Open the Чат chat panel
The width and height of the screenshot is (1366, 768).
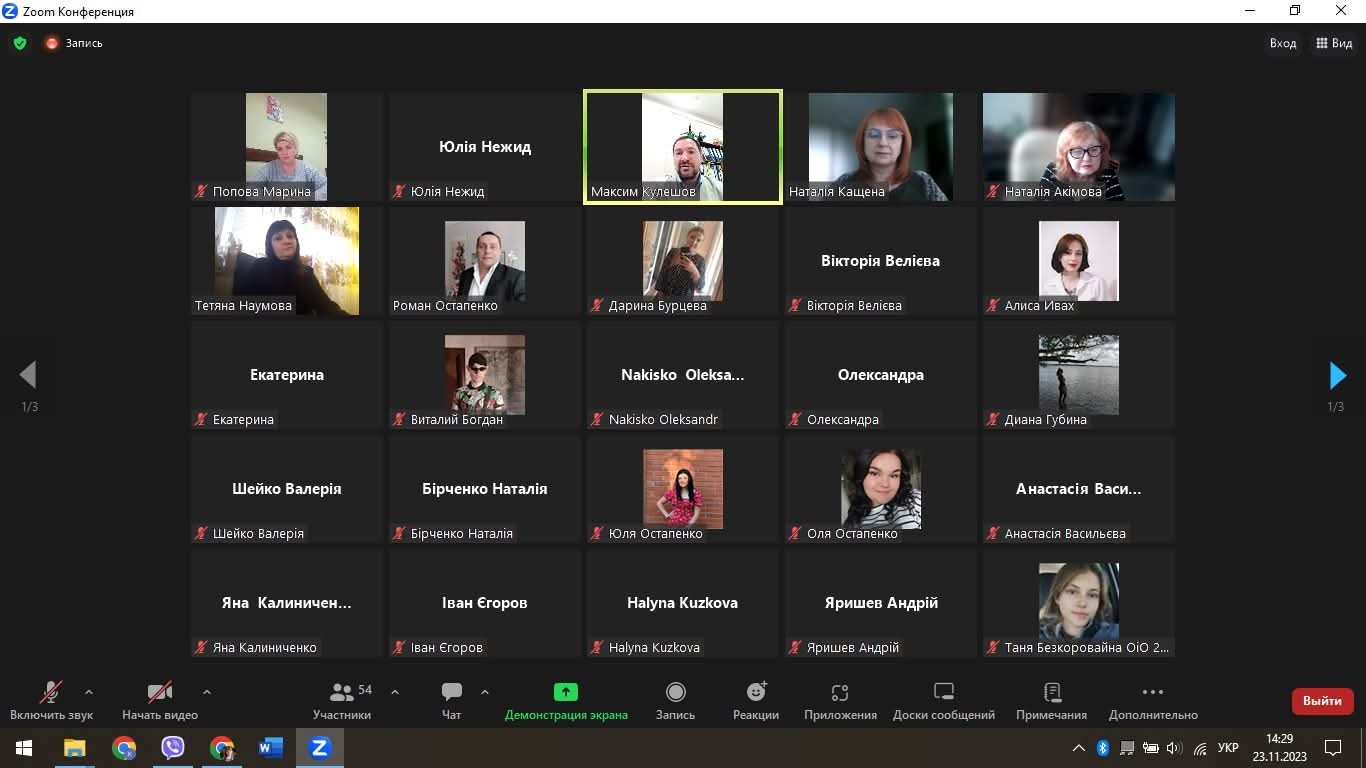tap(452, 699)
